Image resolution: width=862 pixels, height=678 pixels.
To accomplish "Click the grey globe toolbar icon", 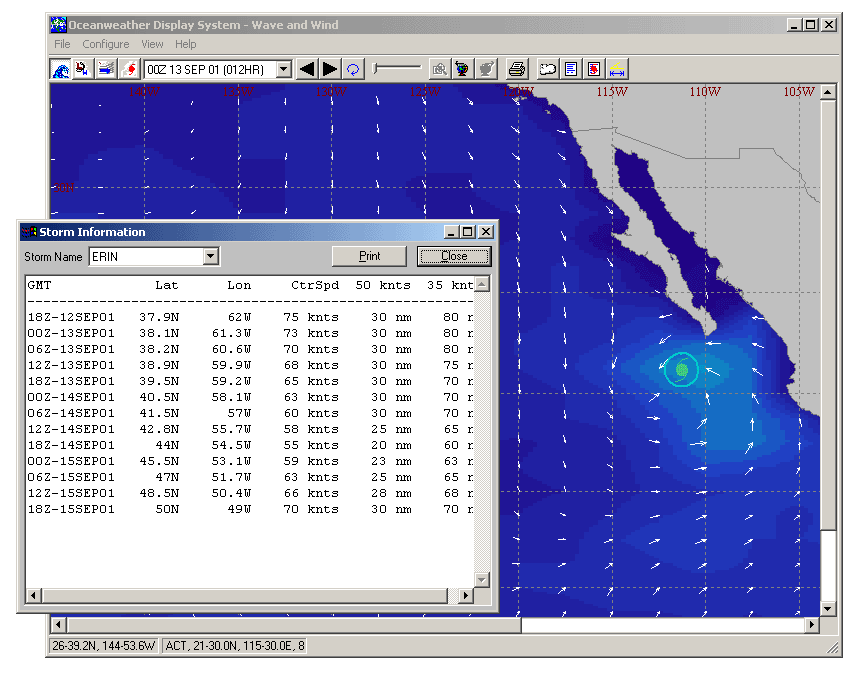I will coord(486,69).
